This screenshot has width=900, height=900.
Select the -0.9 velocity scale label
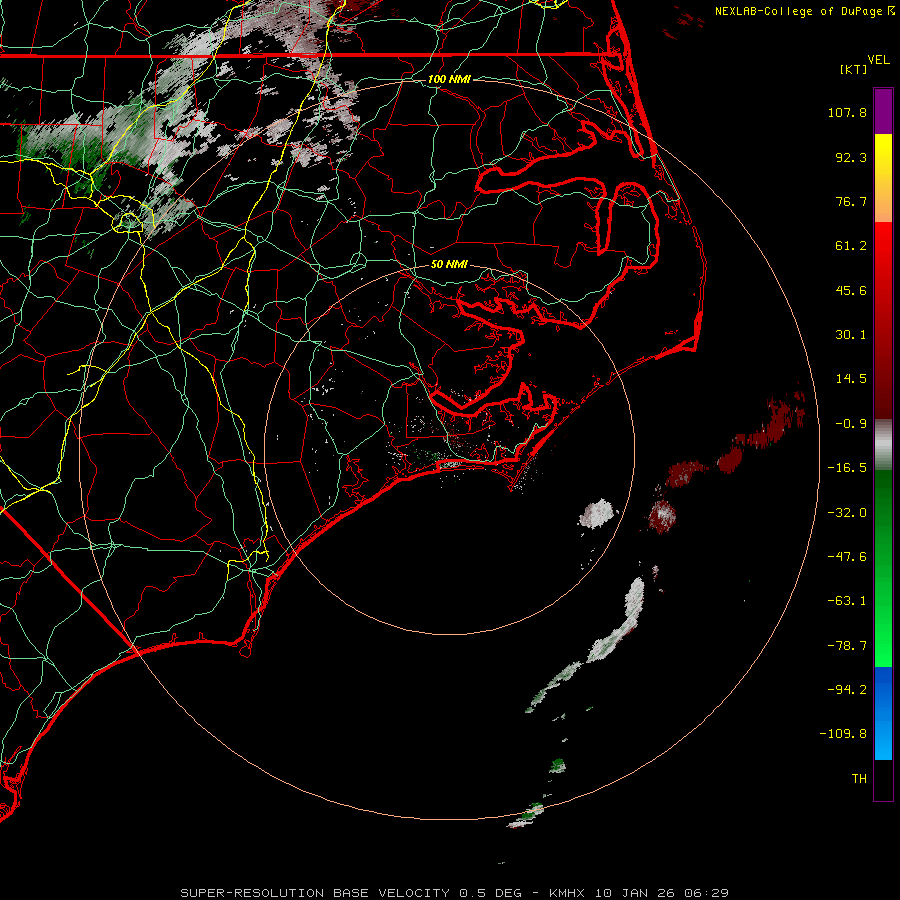click(x=851, y=424)
